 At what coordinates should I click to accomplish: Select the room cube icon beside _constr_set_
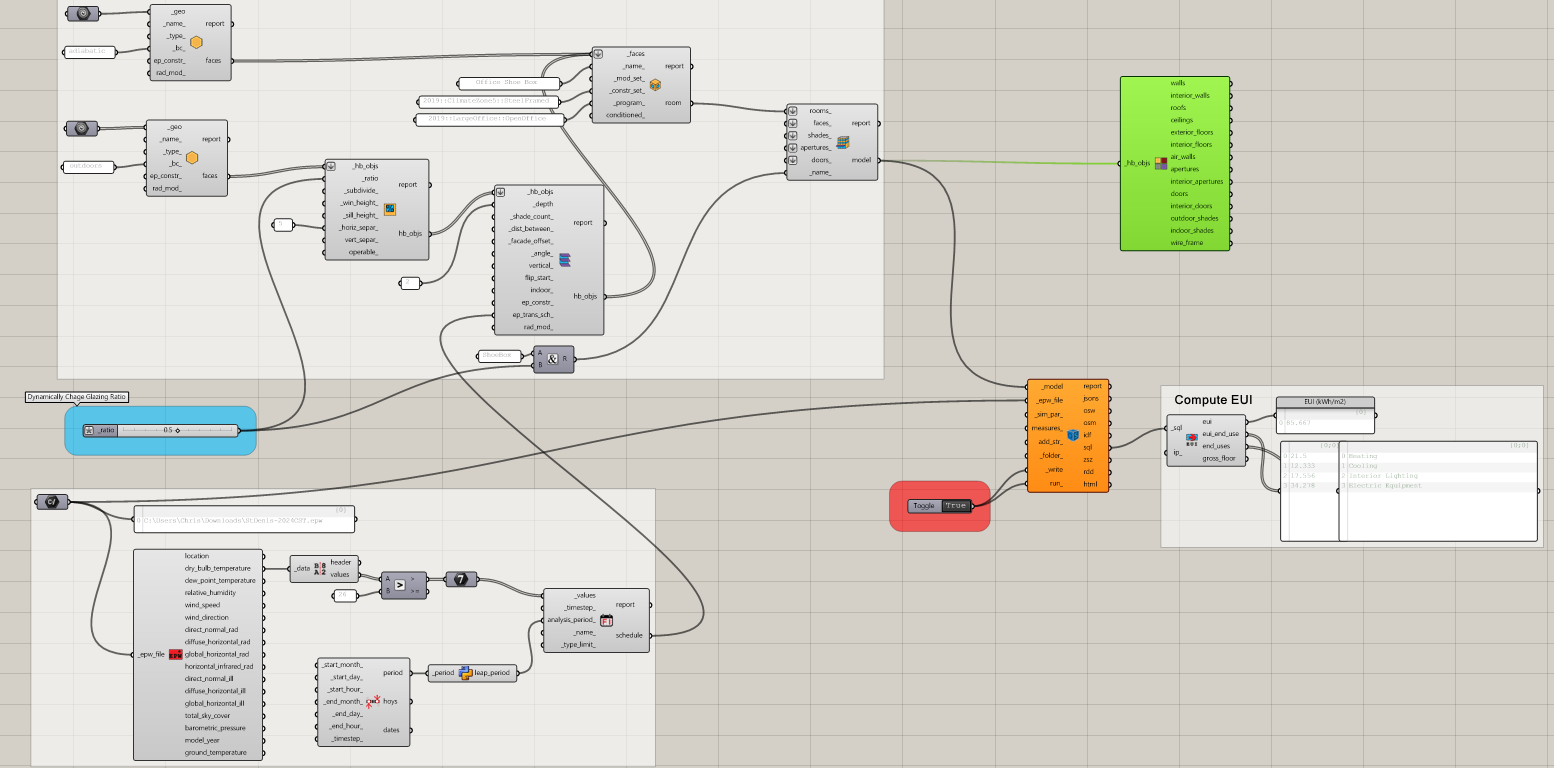(x=656, y=85)
